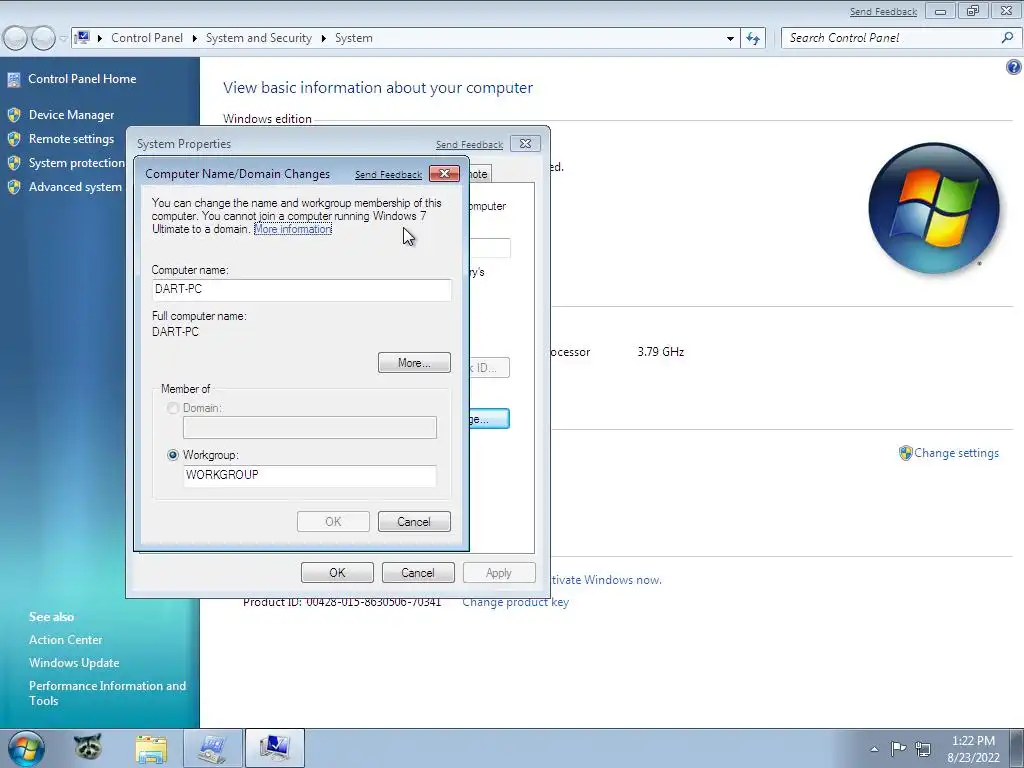This screenshot has width=1024, height=768.
Task: Open the network tray icon
Action: (x=923, y=748)
